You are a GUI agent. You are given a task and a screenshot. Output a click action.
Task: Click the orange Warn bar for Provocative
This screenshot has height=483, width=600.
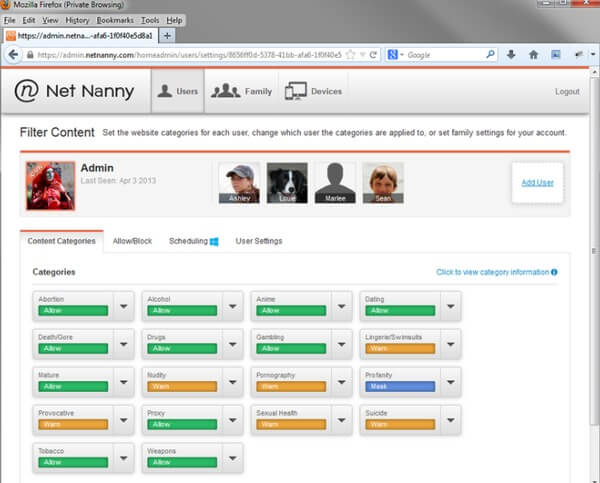[73, 424]
